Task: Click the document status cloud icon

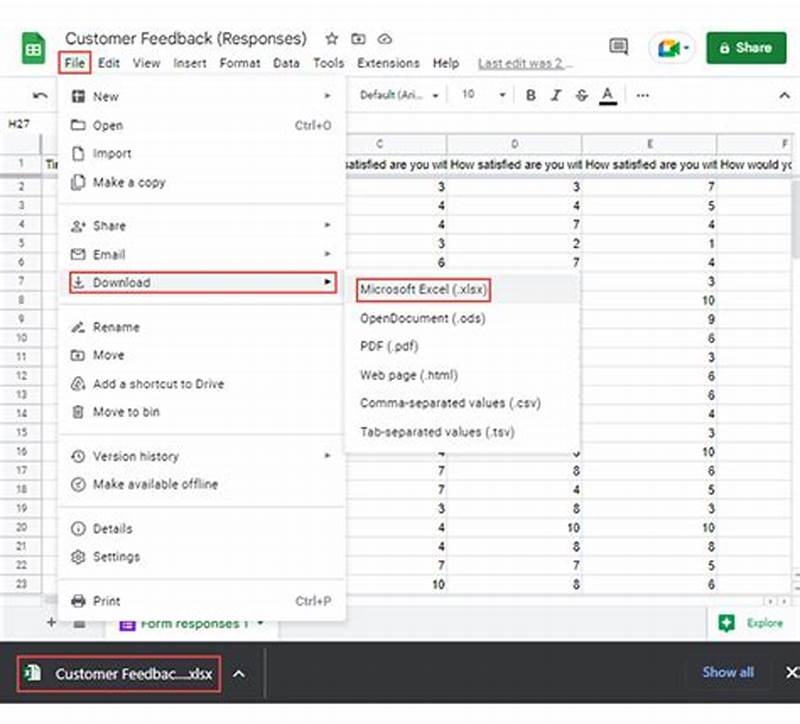Action: tap(384, 38)
